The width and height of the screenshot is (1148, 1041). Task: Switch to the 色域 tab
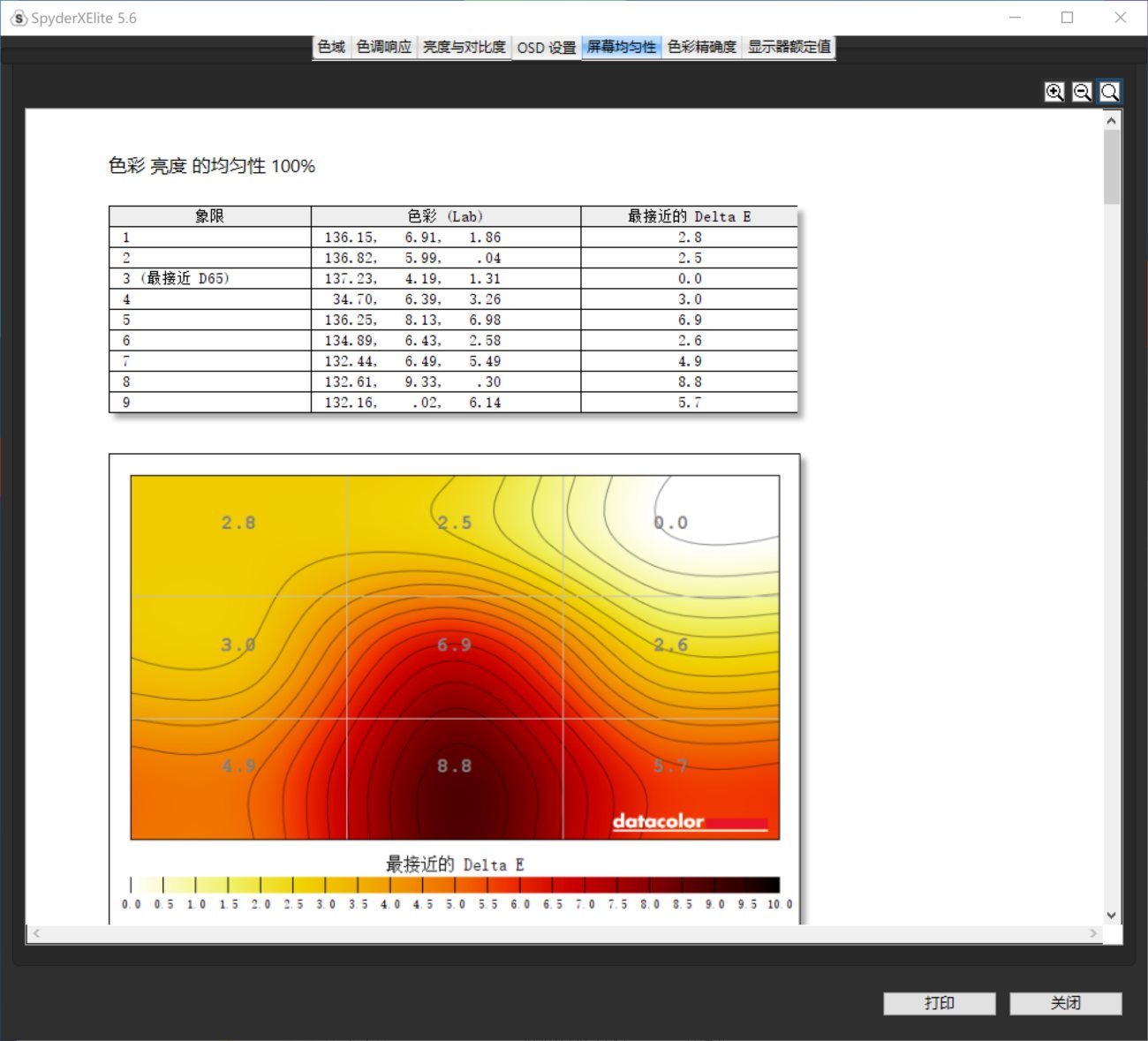pos(332,47)
